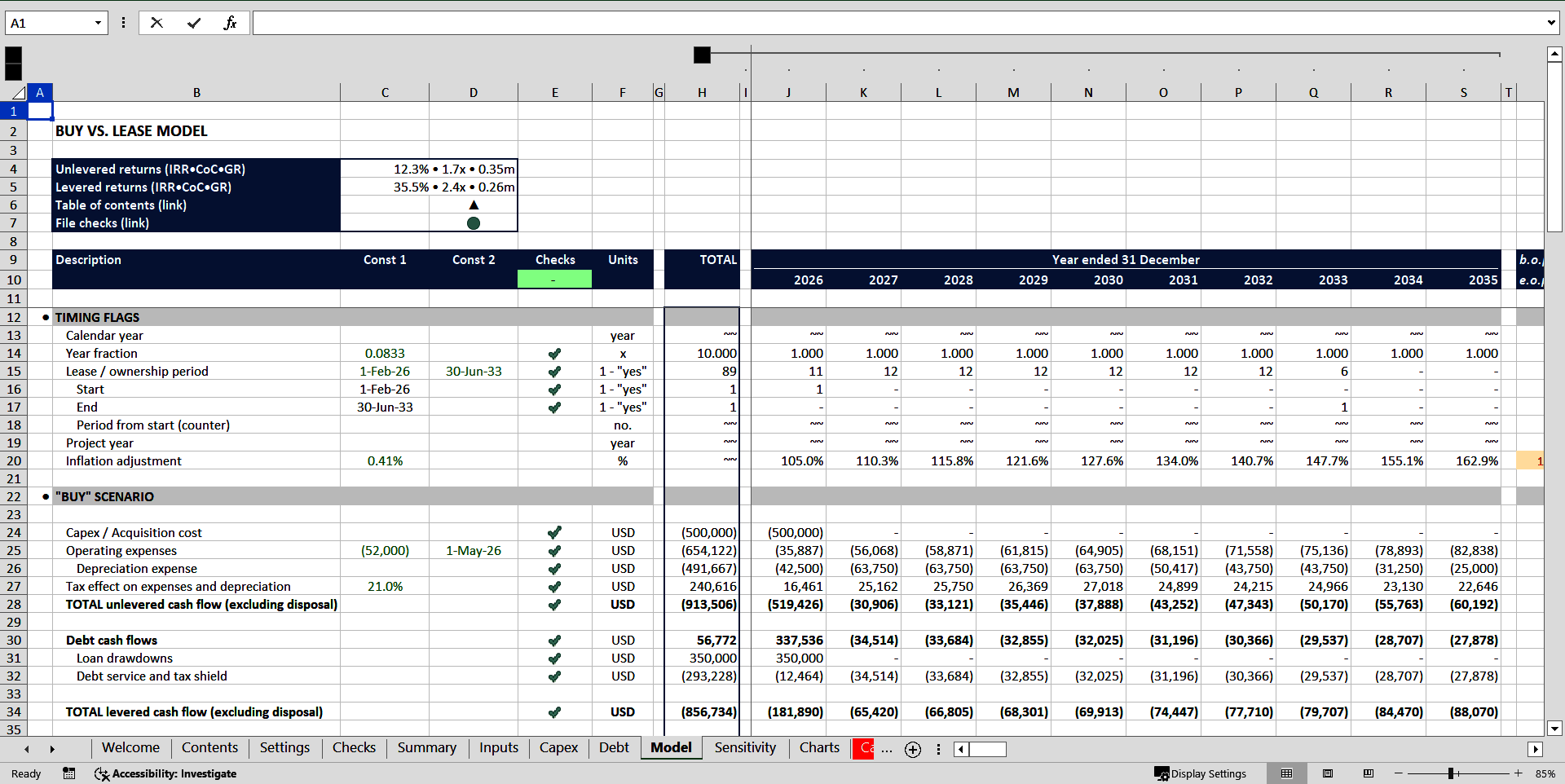Click horizontal scrollbar right arrow
This screenshot has height=784, width=1565.
coord(1536,749)
